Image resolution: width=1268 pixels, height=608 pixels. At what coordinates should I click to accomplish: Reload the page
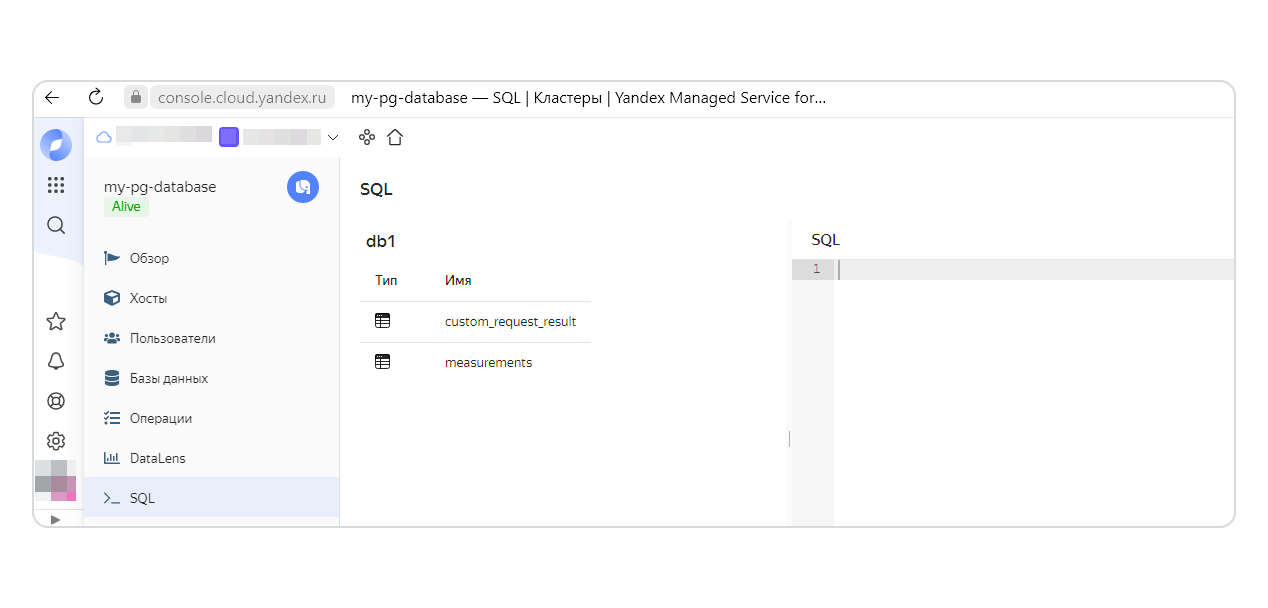coord(96,97)
